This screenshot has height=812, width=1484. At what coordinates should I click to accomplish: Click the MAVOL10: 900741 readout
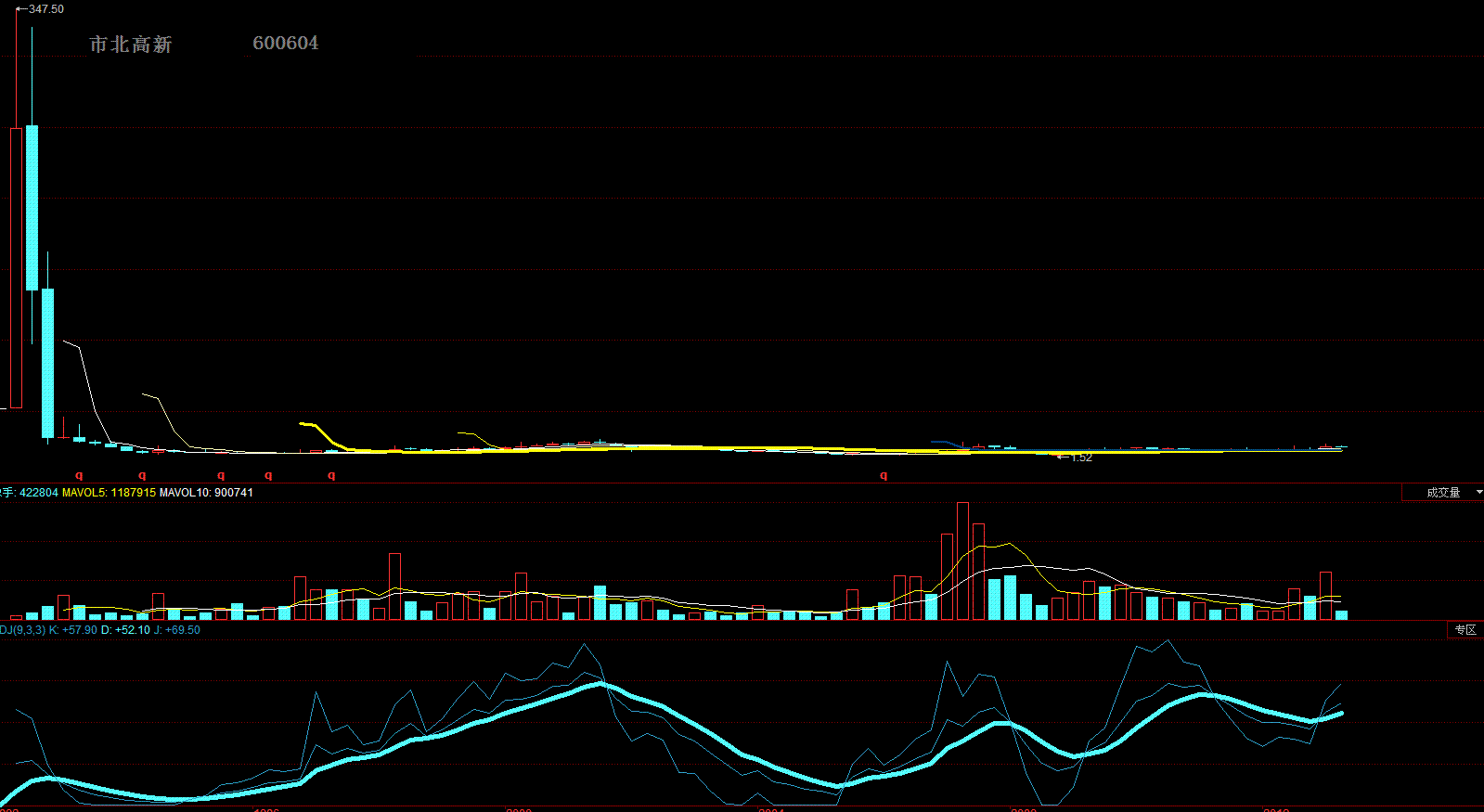point(206,493)
